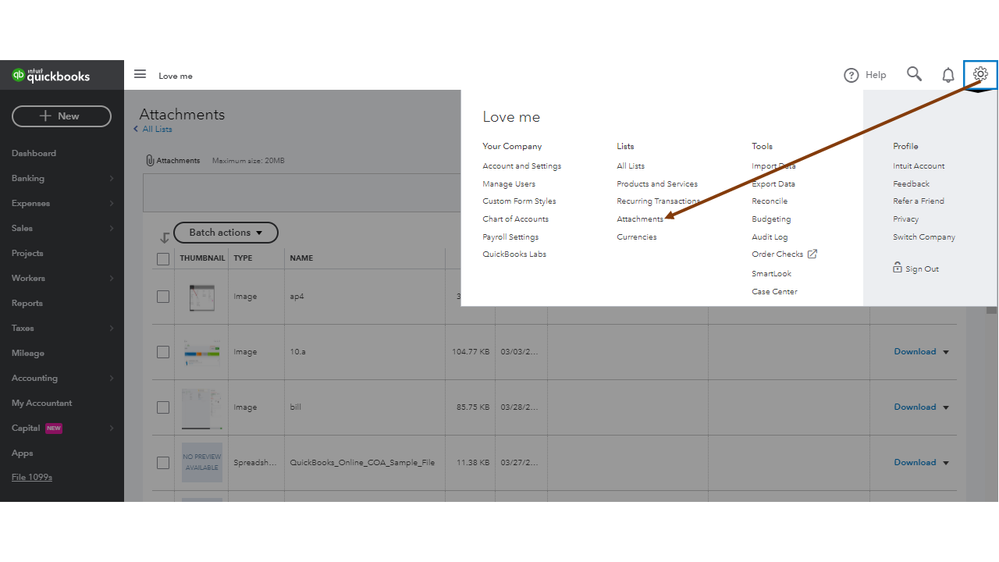Open Reports in the sidebar
The height and width of the screenshot is (562, 999).
tap(27, 303)
